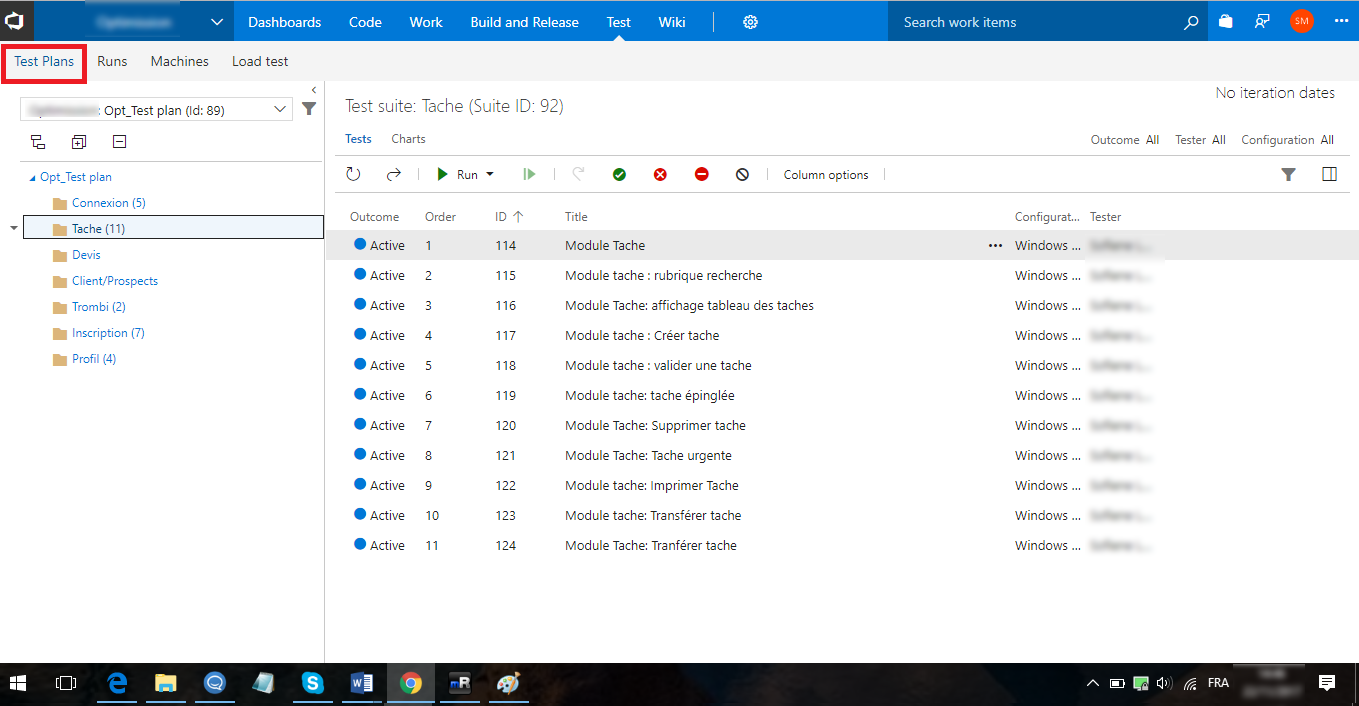
Task: Open the Runs tab
Action: pyautogui.click(x=112, y=61)
